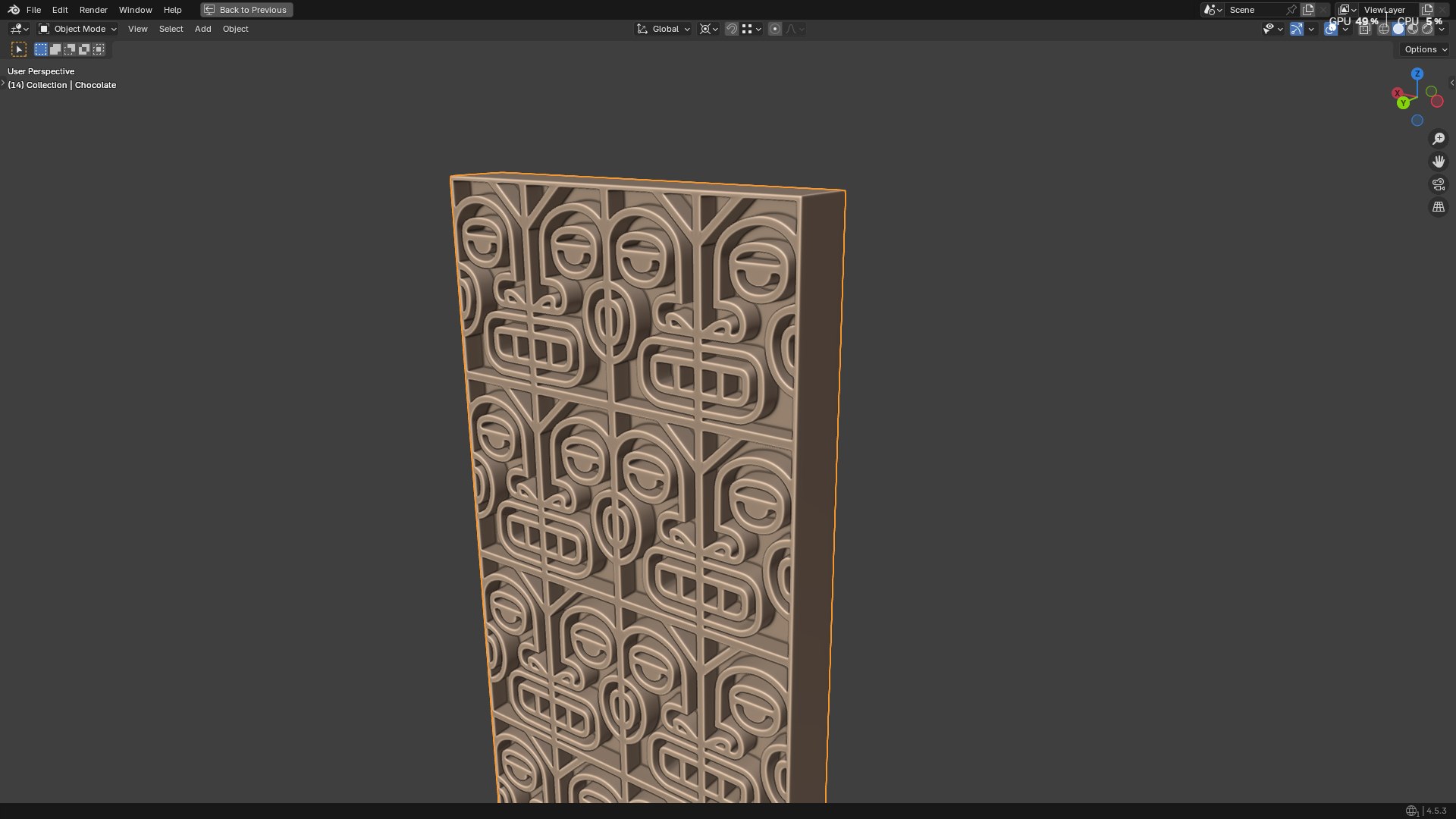Click the Back to Previous button

pyautogui.click(x=246, y=10)
